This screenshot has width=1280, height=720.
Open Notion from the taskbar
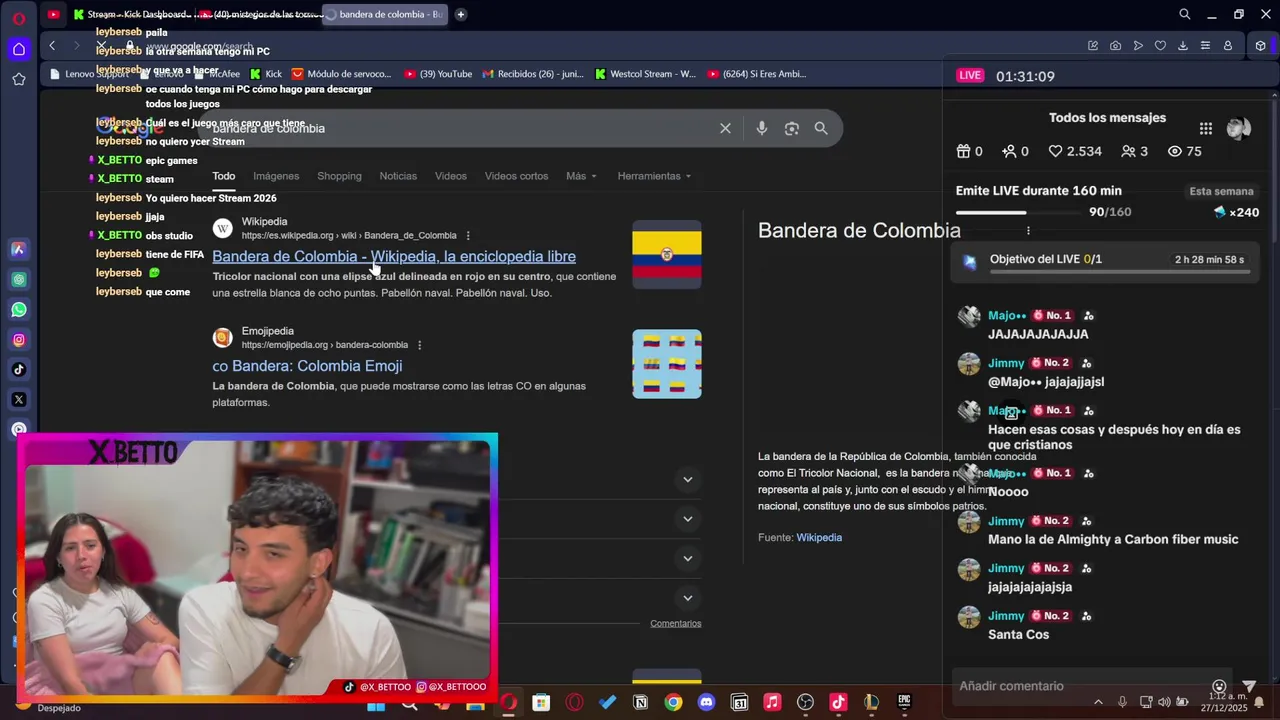640,703
